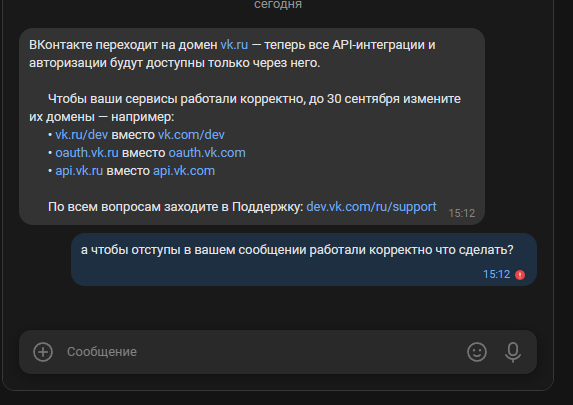Click text 'По всем вопросам заходите в Поддержку'
573x405 pixels.
(x=175, y=207)
